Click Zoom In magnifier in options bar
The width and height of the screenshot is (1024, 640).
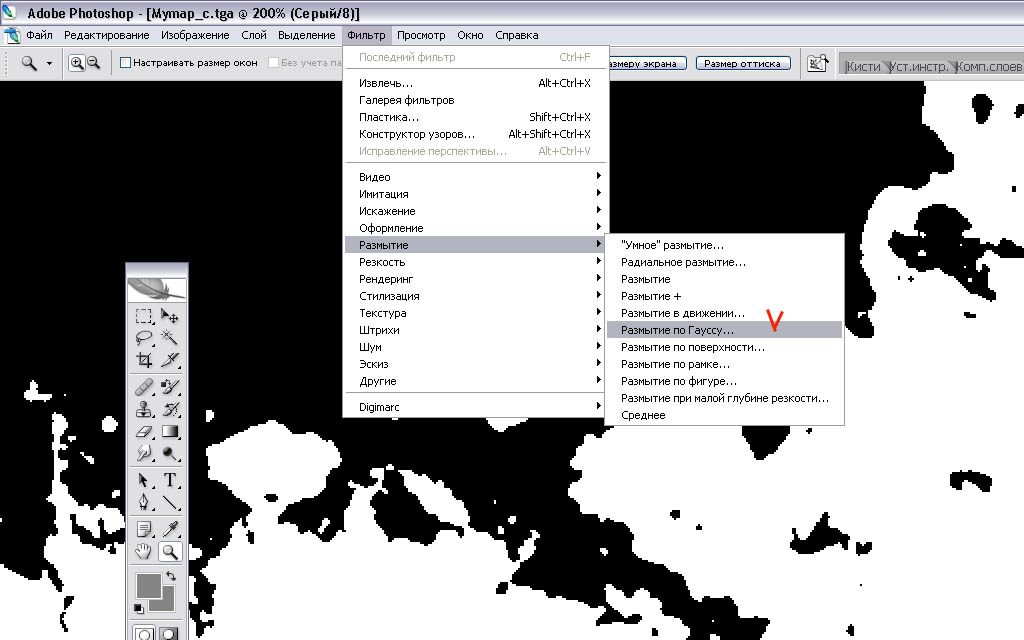(77, 63)
